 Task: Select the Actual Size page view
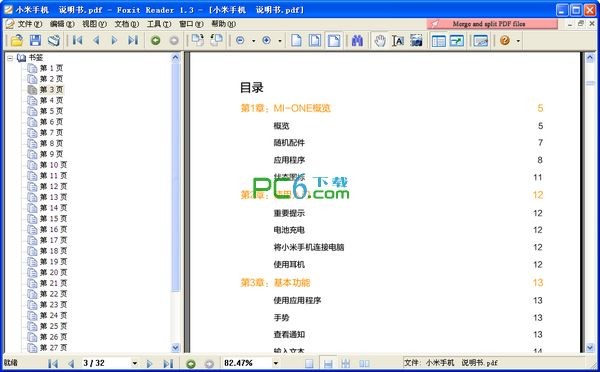tap(297, 40)
